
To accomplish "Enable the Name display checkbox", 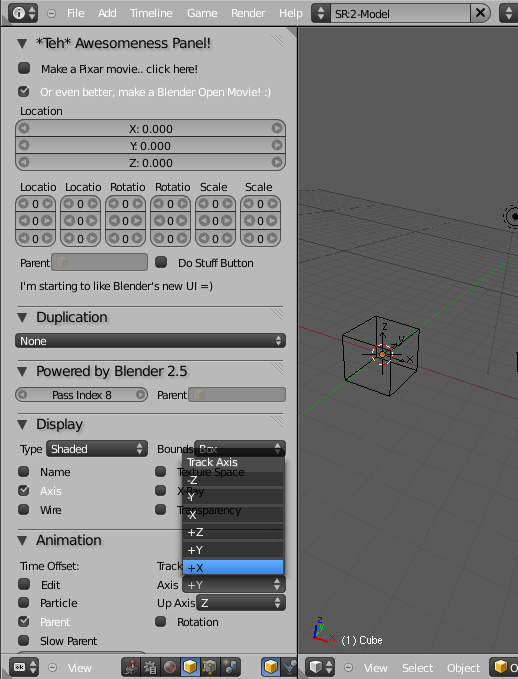I will 24,471.
